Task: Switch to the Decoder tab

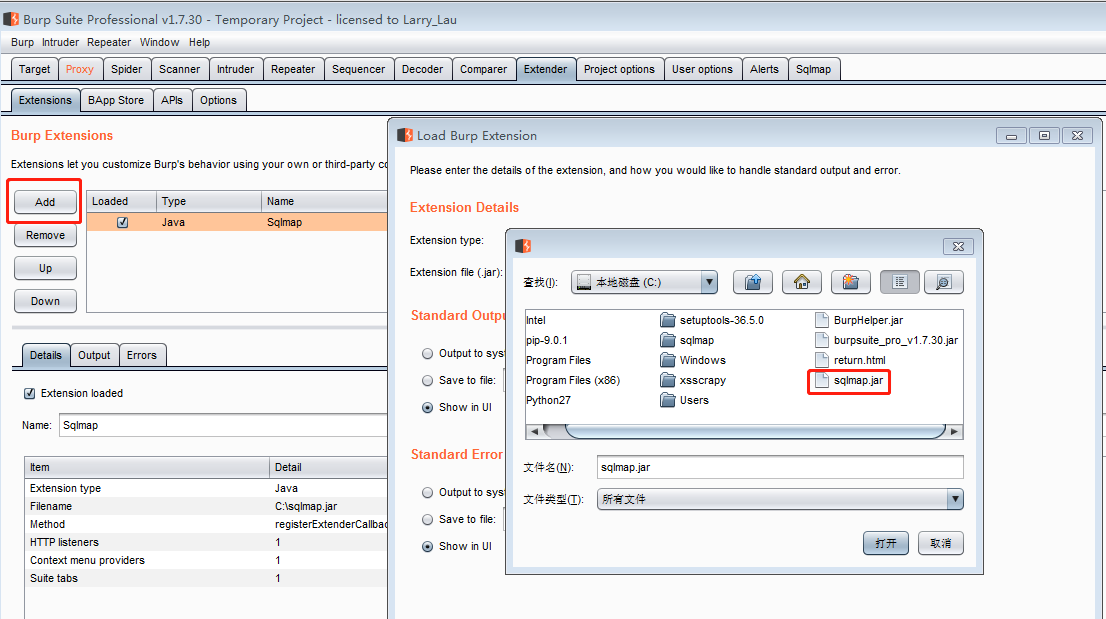Action: [423, 69]
